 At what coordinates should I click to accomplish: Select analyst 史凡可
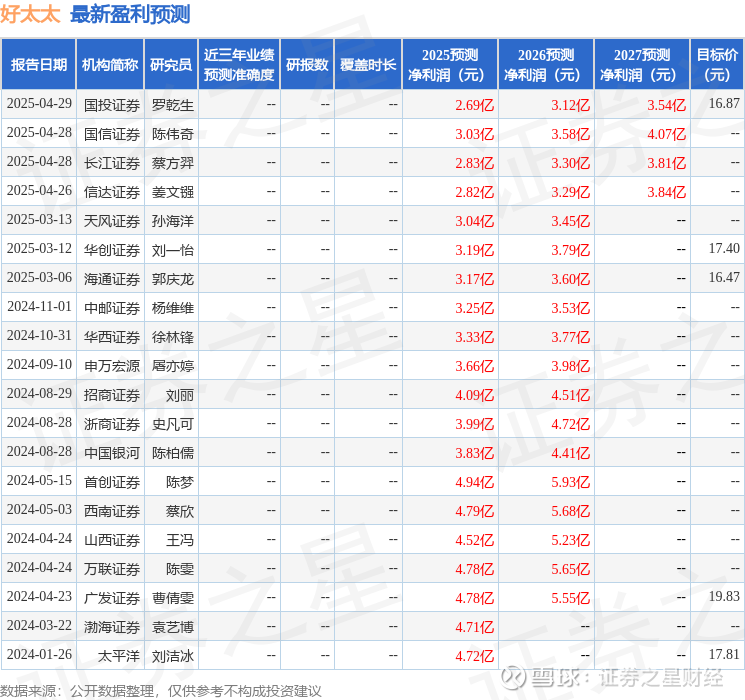pyautogui.click(x=173, y=424)
